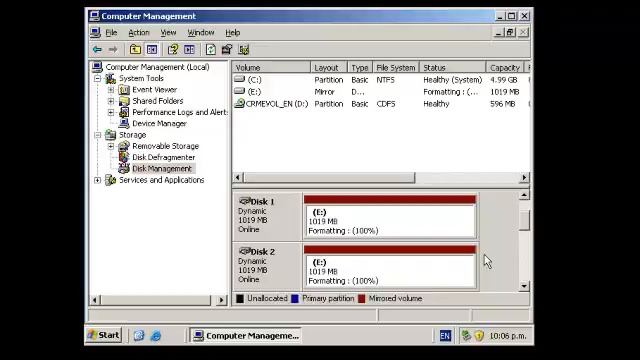640x360 pixels.
Task: Click the System Tools node icon
Action: tap(110, 78)
